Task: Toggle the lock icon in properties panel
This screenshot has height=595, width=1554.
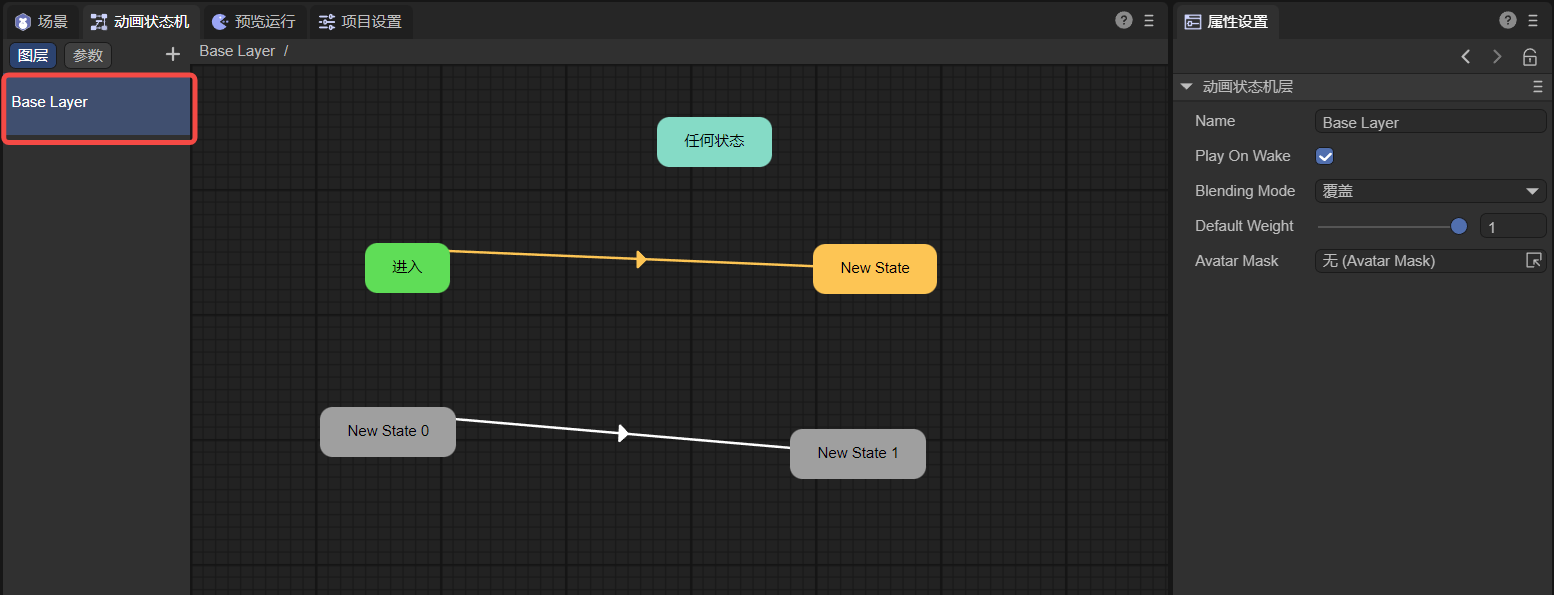Action: tap(1529, 57)
